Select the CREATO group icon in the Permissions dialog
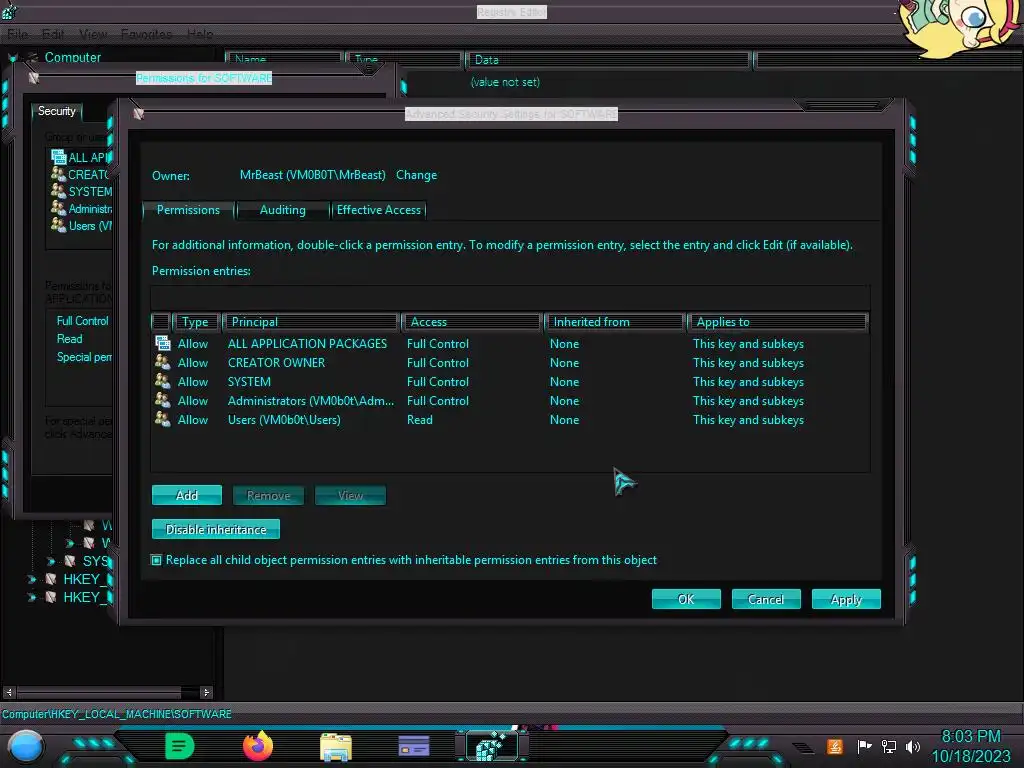The height and width of the screenshot is (768, 1024). point(58,174)
